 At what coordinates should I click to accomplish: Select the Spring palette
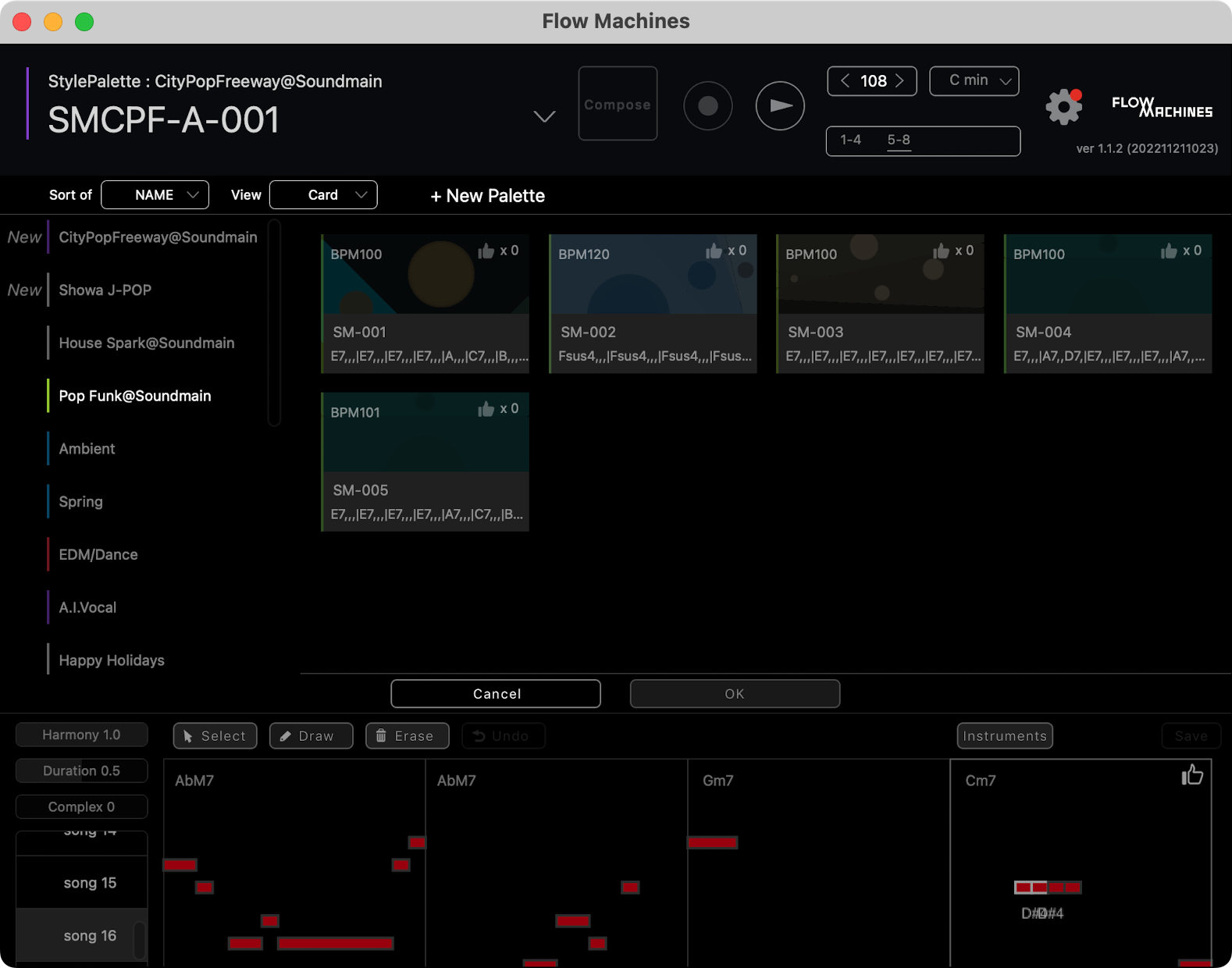tap(80, 502)
